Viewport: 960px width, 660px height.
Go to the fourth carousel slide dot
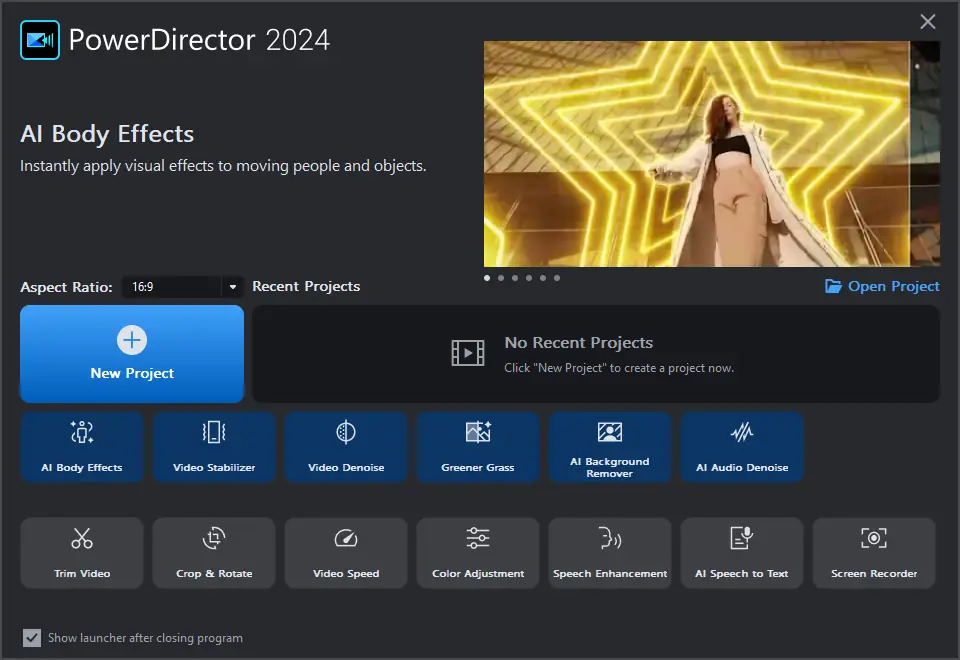coord(529,278)
